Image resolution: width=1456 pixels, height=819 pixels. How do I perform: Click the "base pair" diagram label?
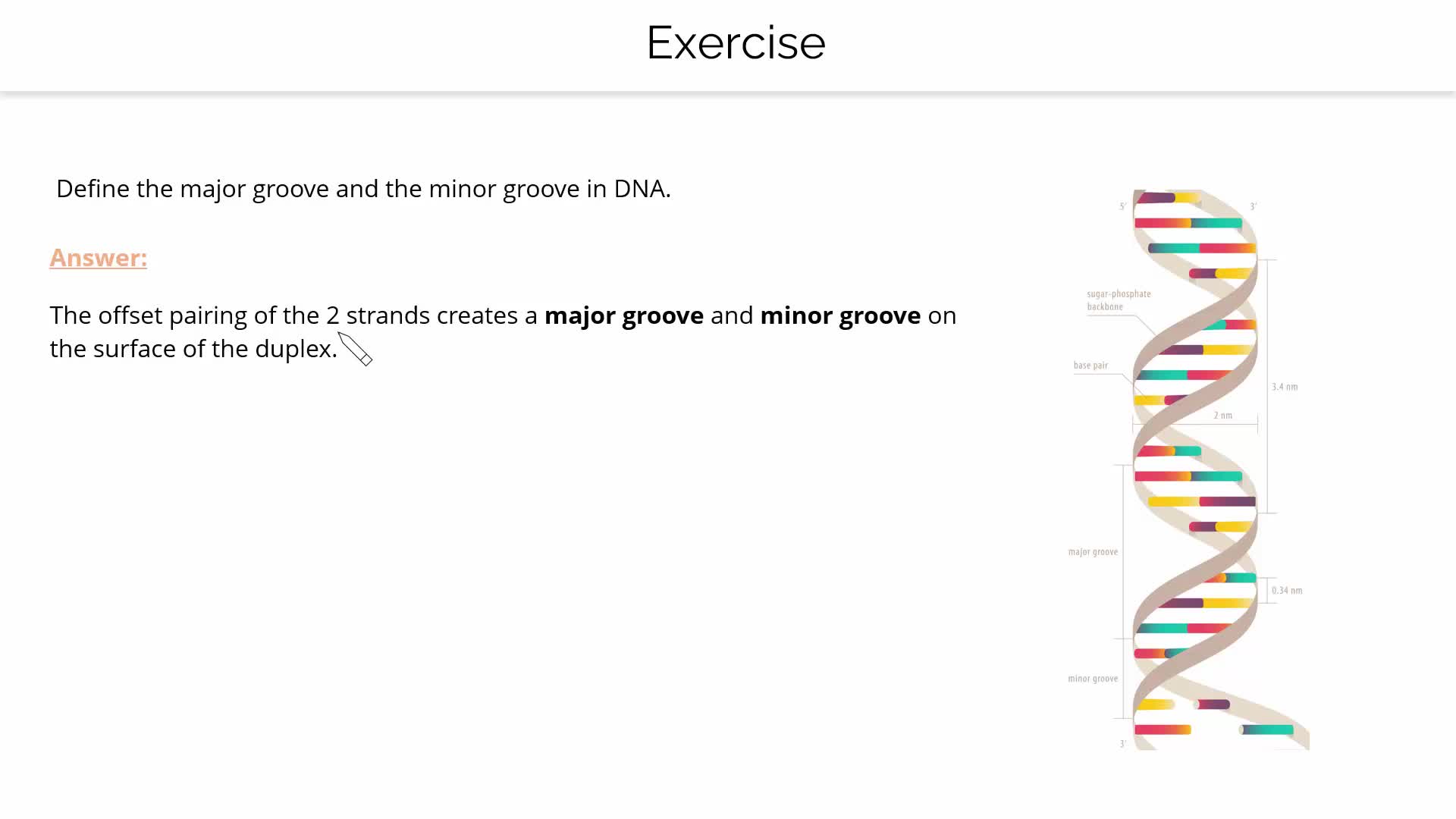1090,366
